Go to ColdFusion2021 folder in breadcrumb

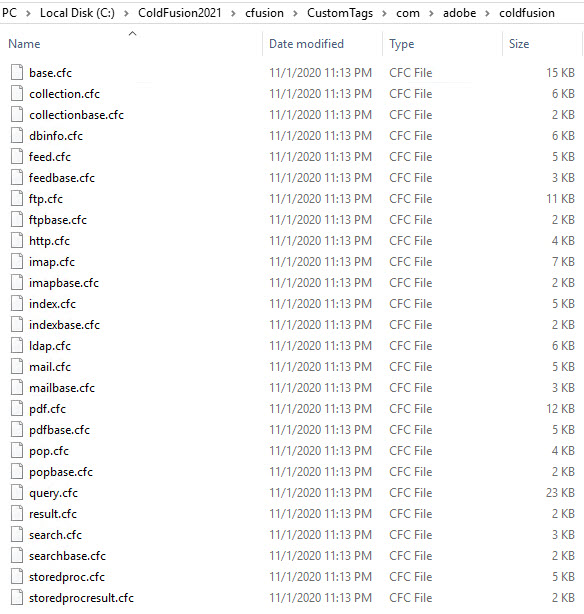179,13
